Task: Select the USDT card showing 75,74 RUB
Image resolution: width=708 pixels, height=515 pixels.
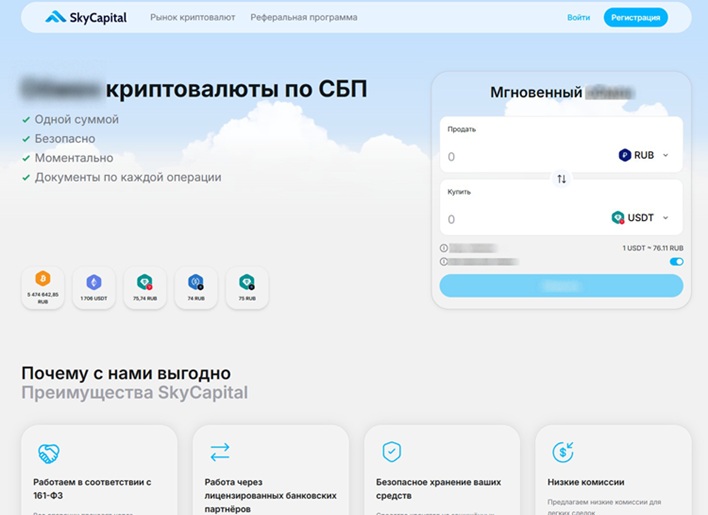Action: 145,288
